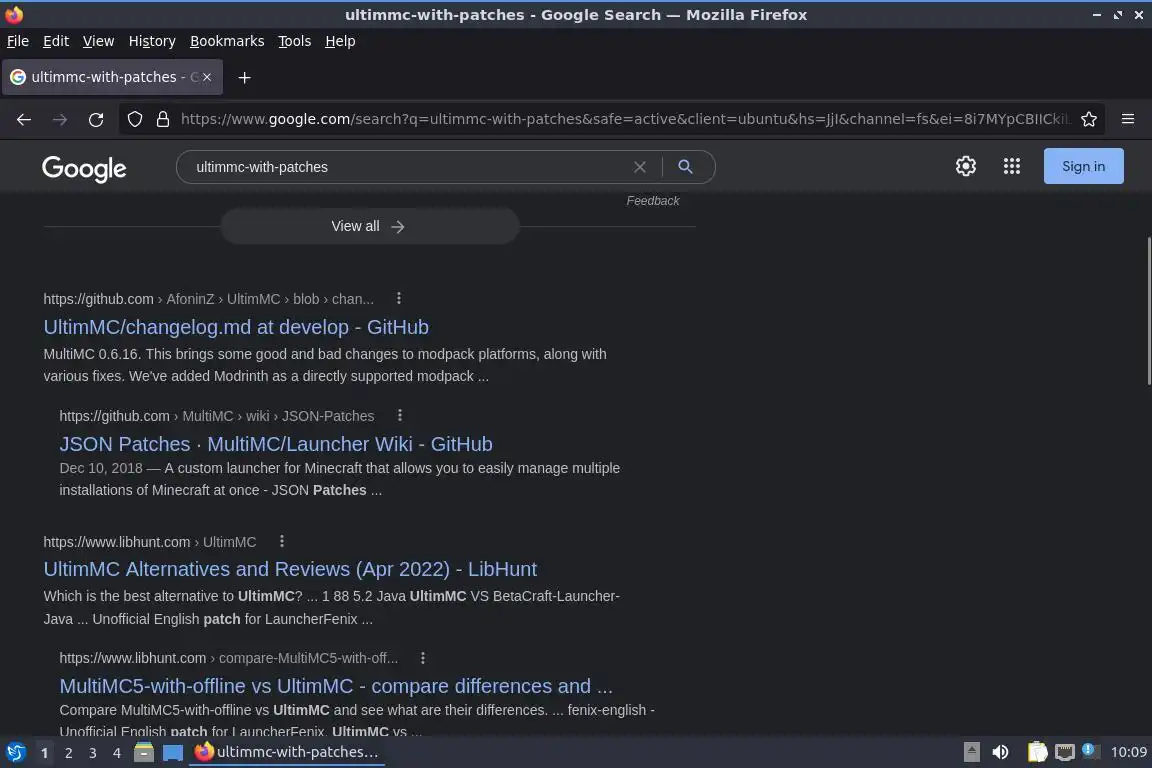Open the Help menu
The width and height of the screenshot is (1152, 768).
click(340, 41)
